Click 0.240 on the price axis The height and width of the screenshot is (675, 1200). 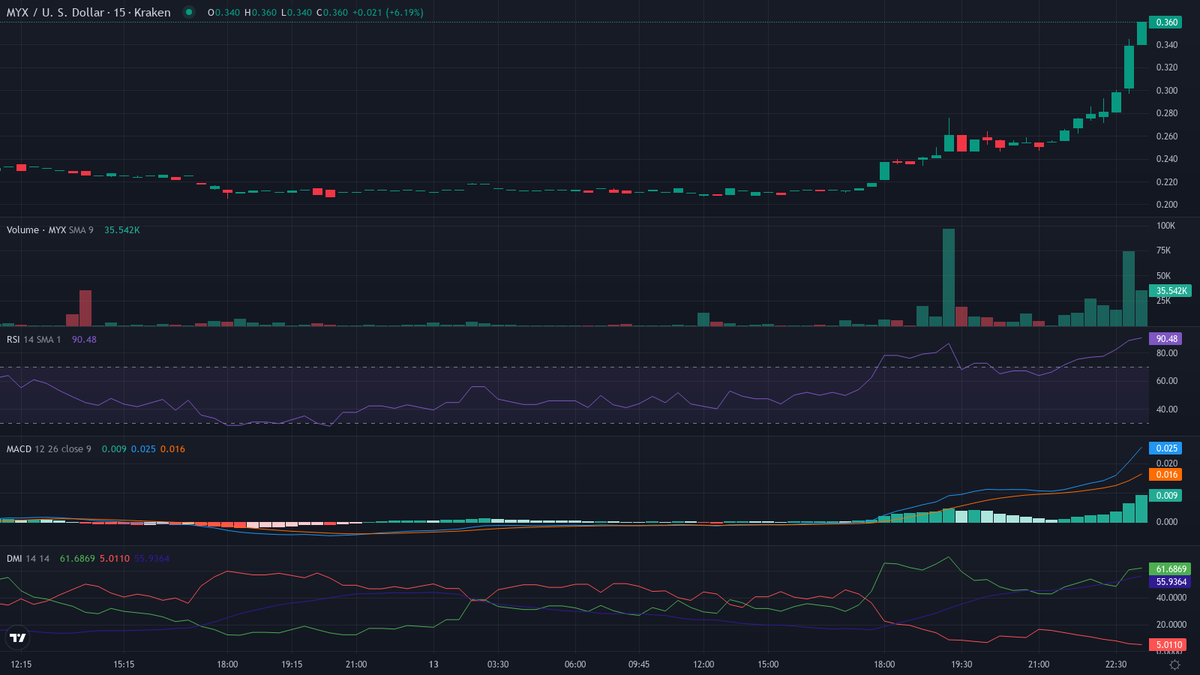click(1166, 160)
